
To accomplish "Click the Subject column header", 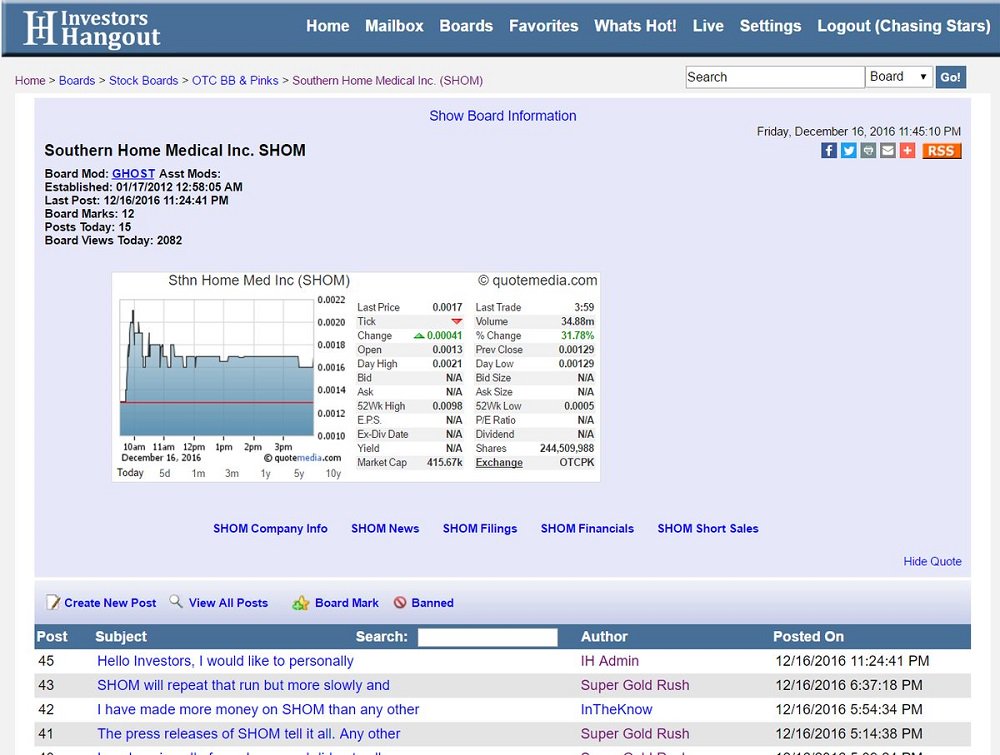I will 121,636.
